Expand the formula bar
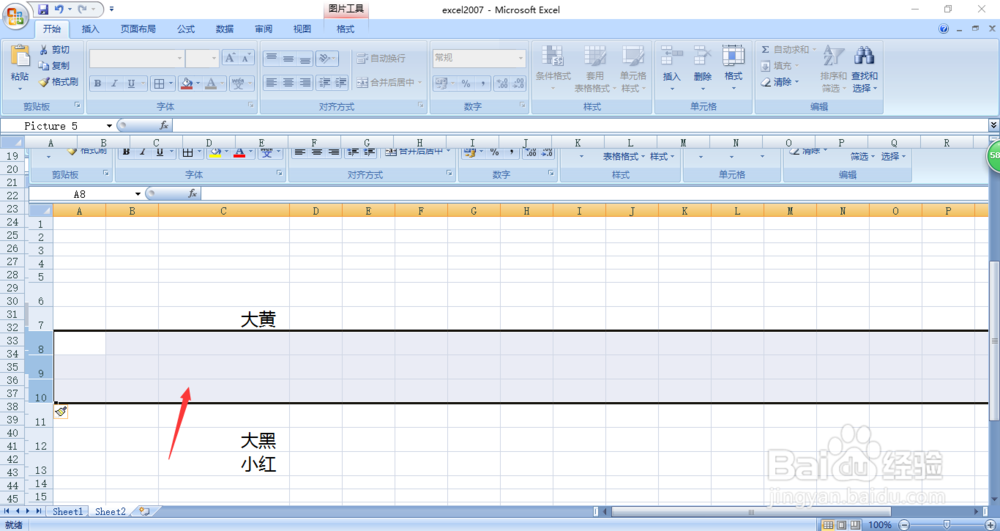The height and width of the screenshot is (531, 1000). 994,125
